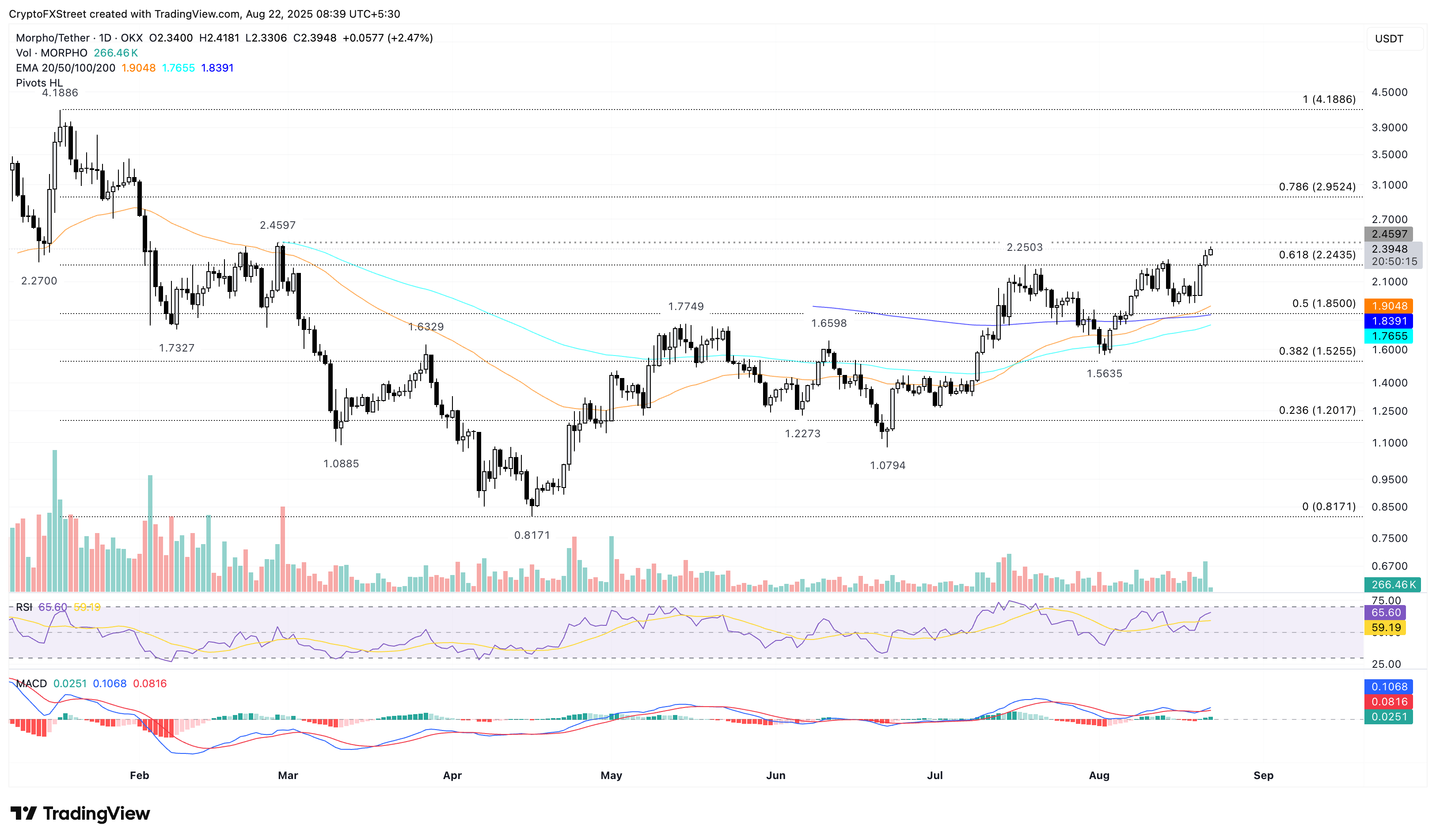Click the orange 1.9048 EMA price tag
The height and width of the screenshot is (840, 1436).
[x=1389, y=306]
